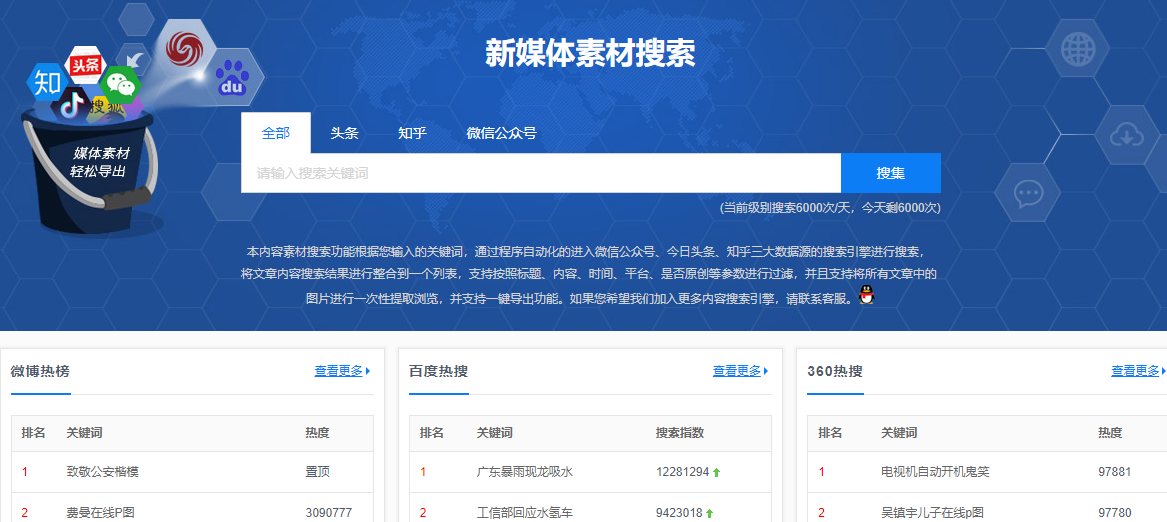Click keyword 工信部回应水氢车
Screen dimensions: 1167x522
(x=525, y=513)
